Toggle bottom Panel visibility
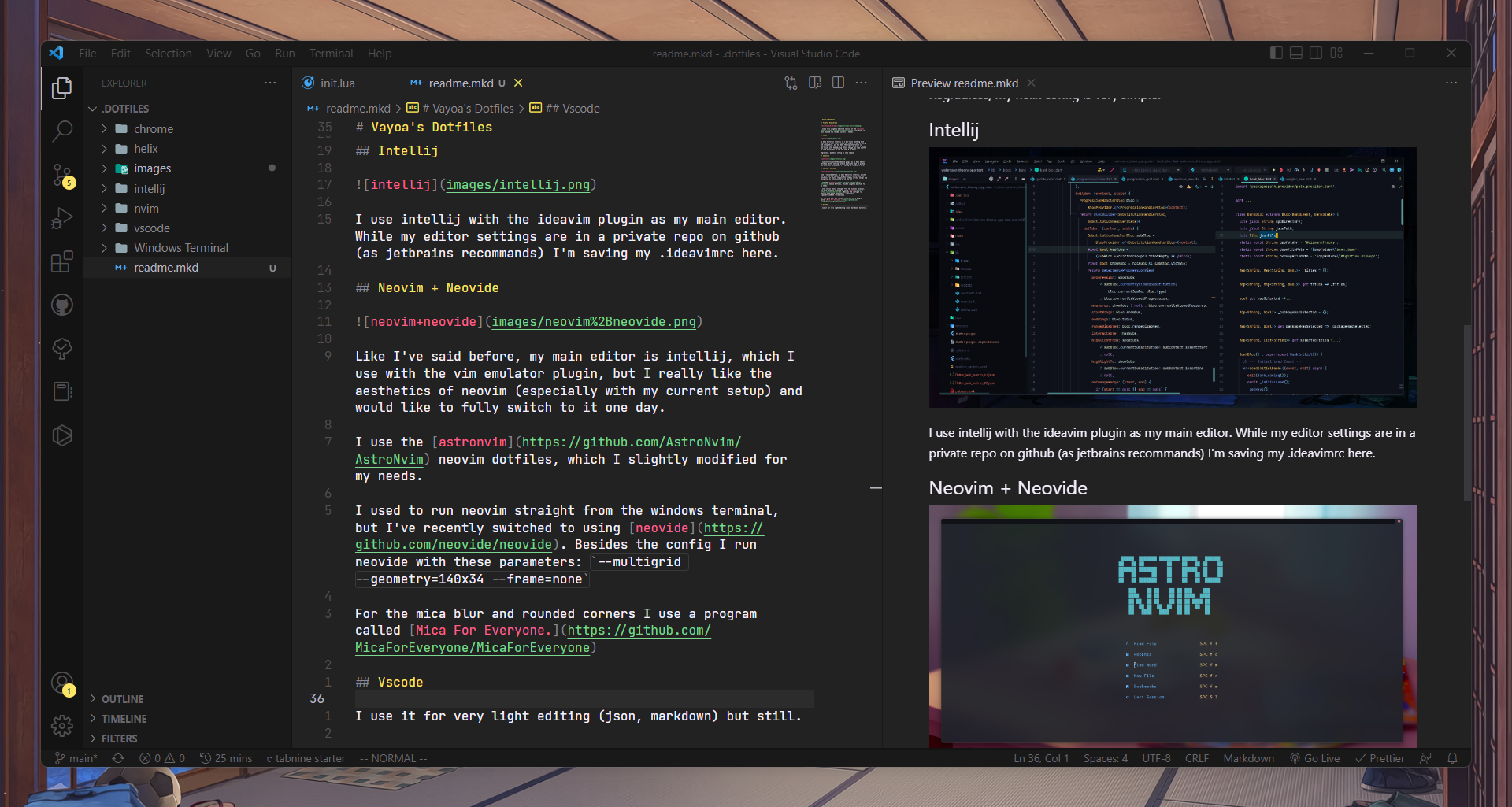 [1296, 53]
